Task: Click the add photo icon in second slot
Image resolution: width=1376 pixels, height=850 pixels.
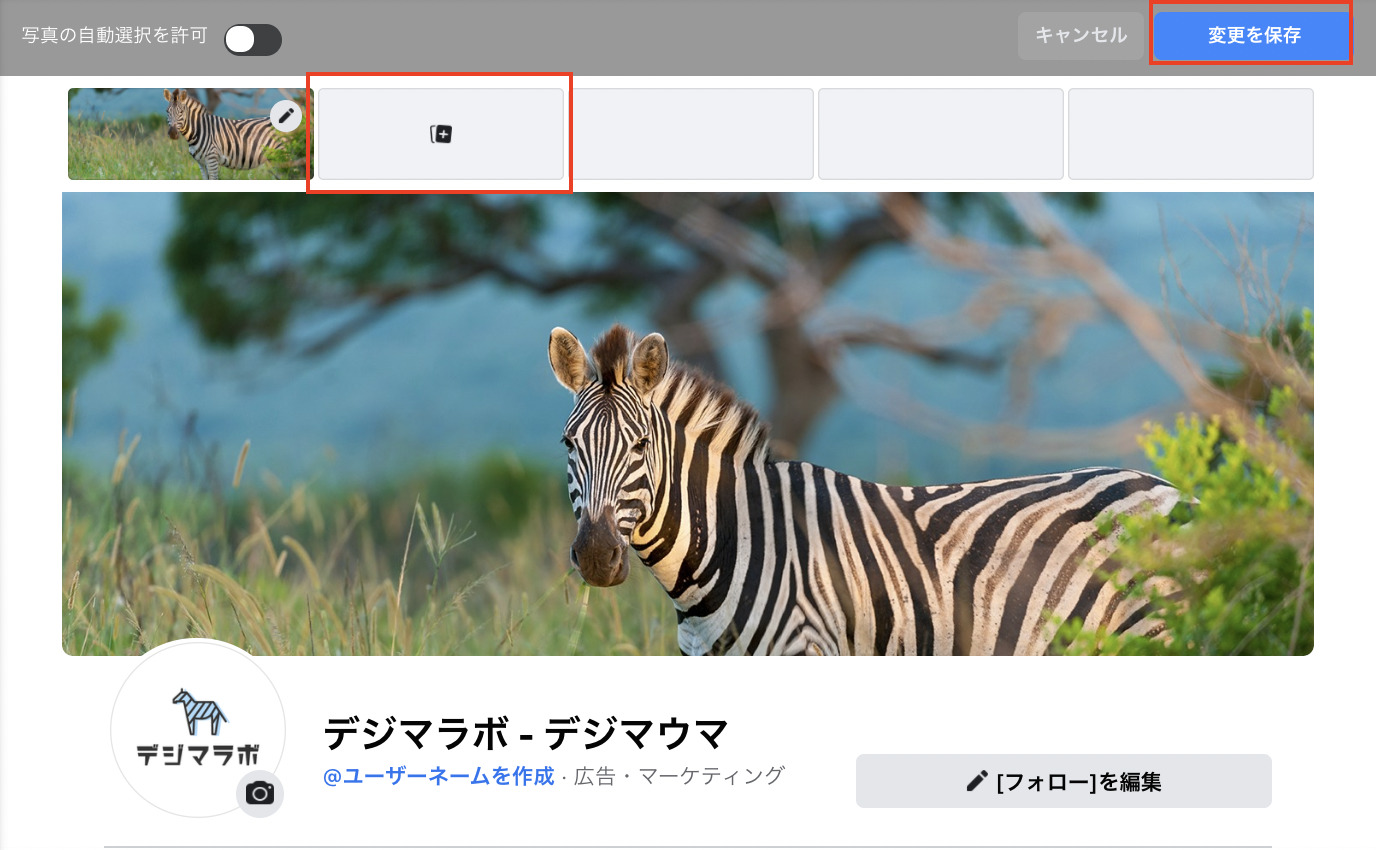Action: coord(441,134)
